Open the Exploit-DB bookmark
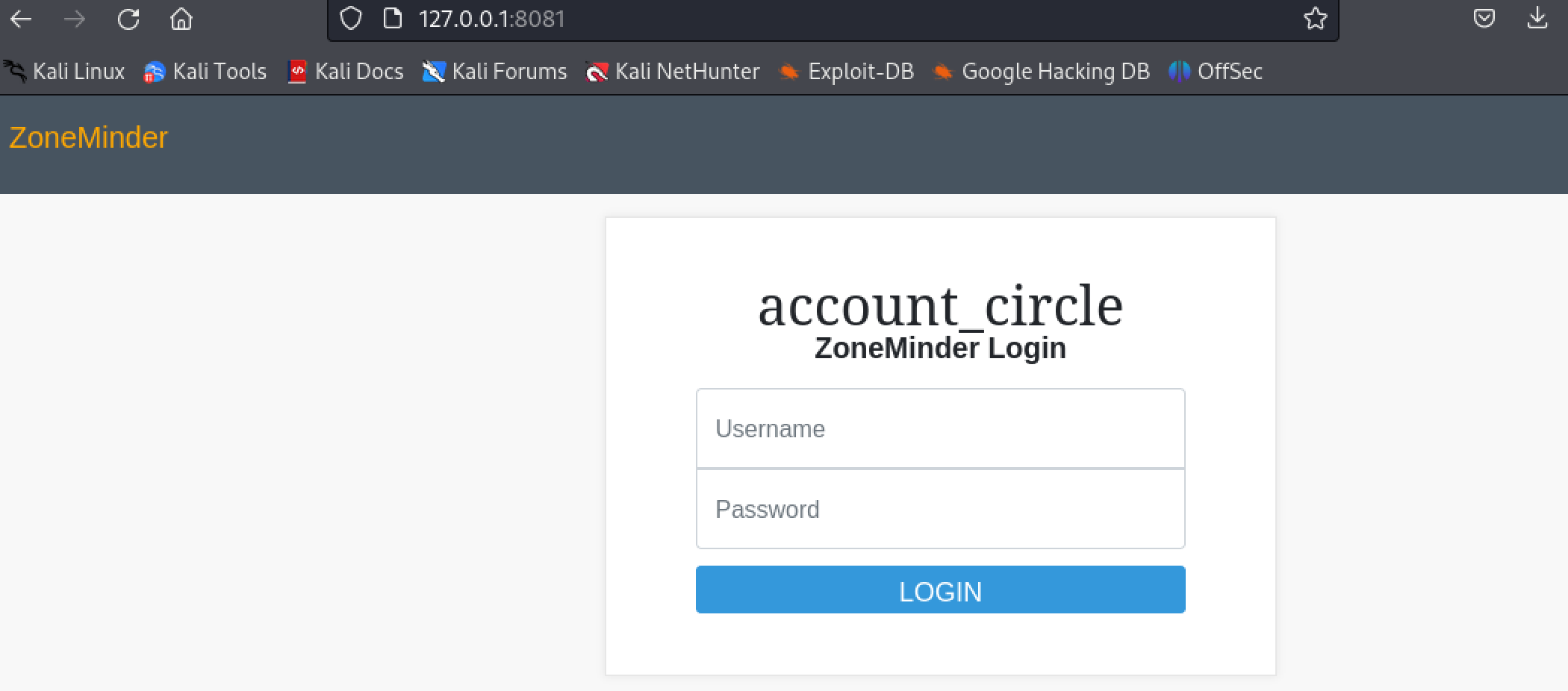 click(x=847, y=72)
